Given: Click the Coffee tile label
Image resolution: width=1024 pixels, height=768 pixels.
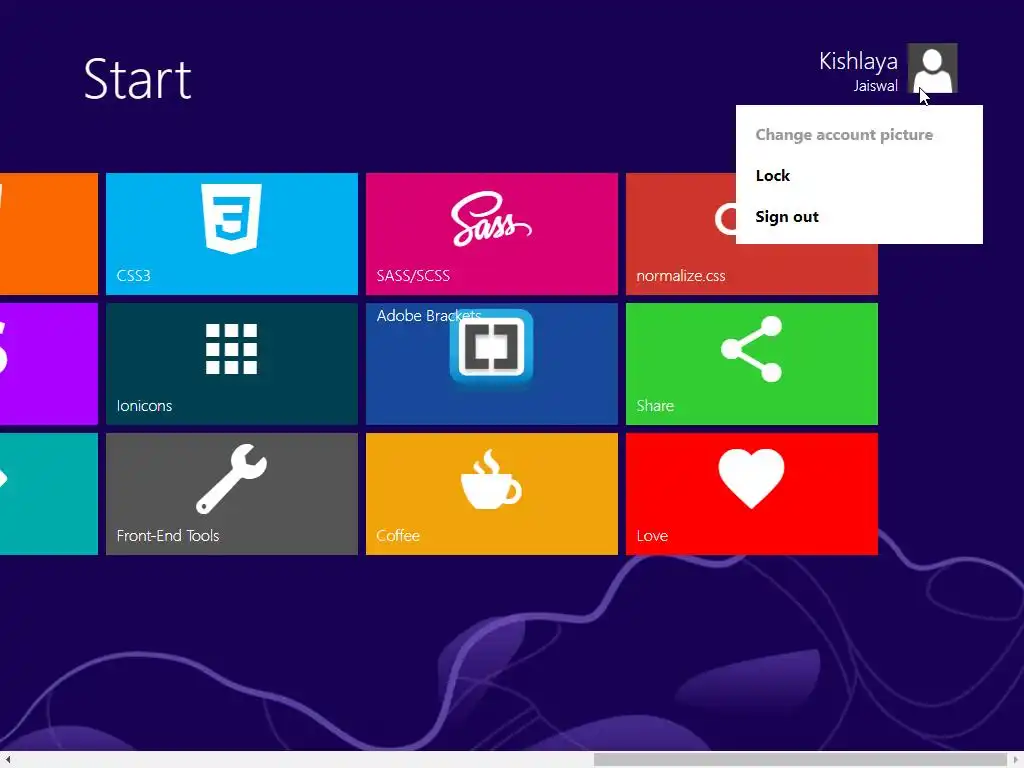Looking at the screenshot, I should coord(398,536).
